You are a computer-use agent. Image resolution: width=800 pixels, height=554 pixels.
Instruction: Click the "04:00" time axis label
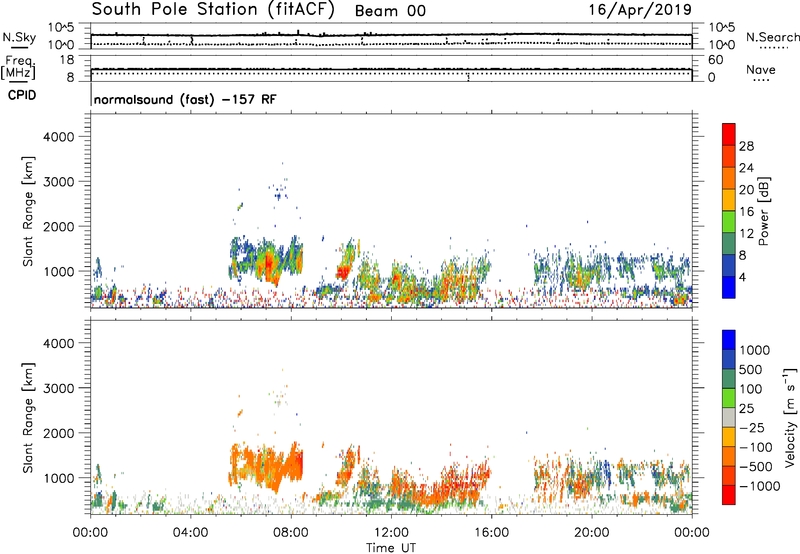(x=190, y=533)
